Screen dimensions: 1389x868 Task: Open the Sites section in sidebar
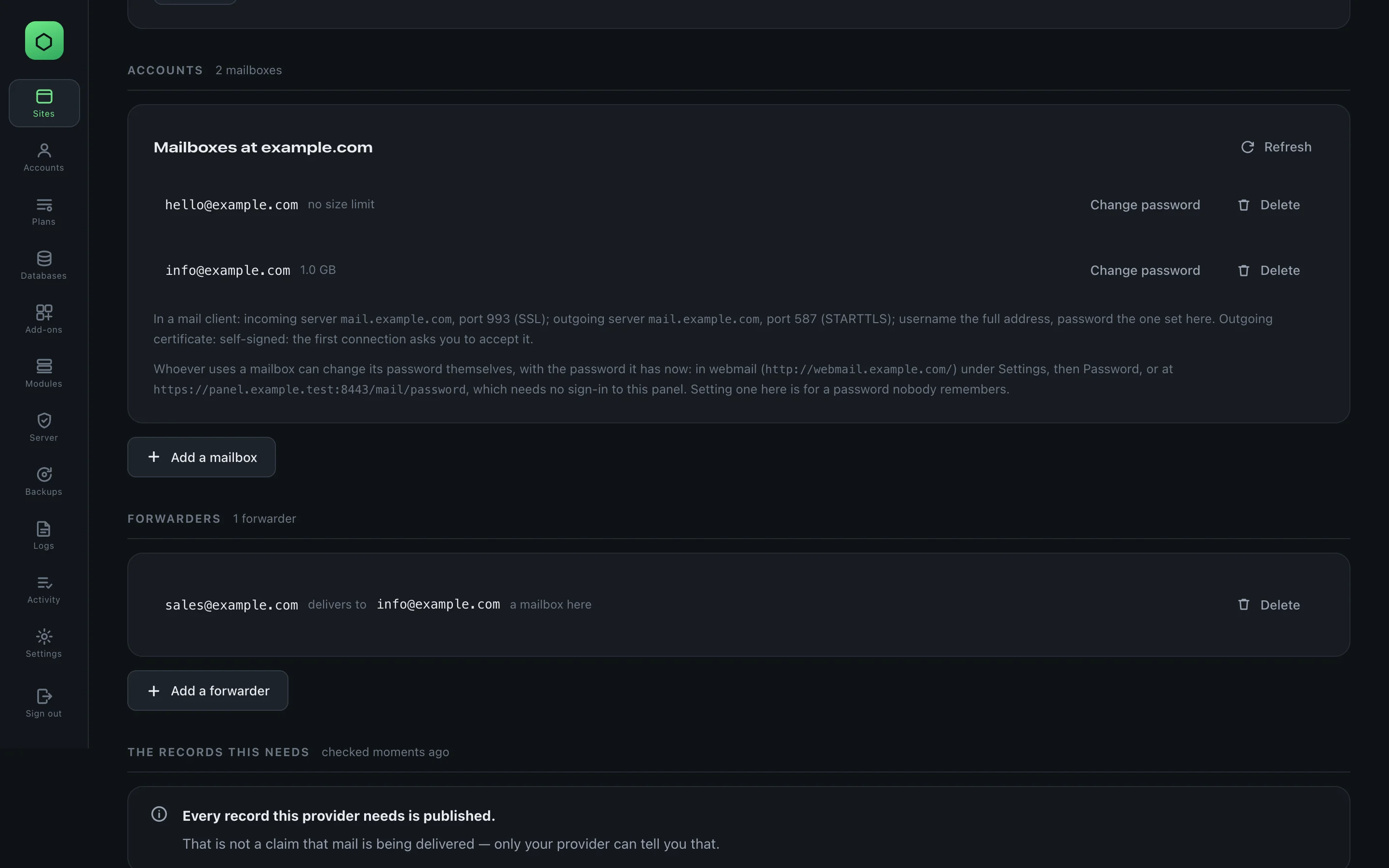pos(44,103)
